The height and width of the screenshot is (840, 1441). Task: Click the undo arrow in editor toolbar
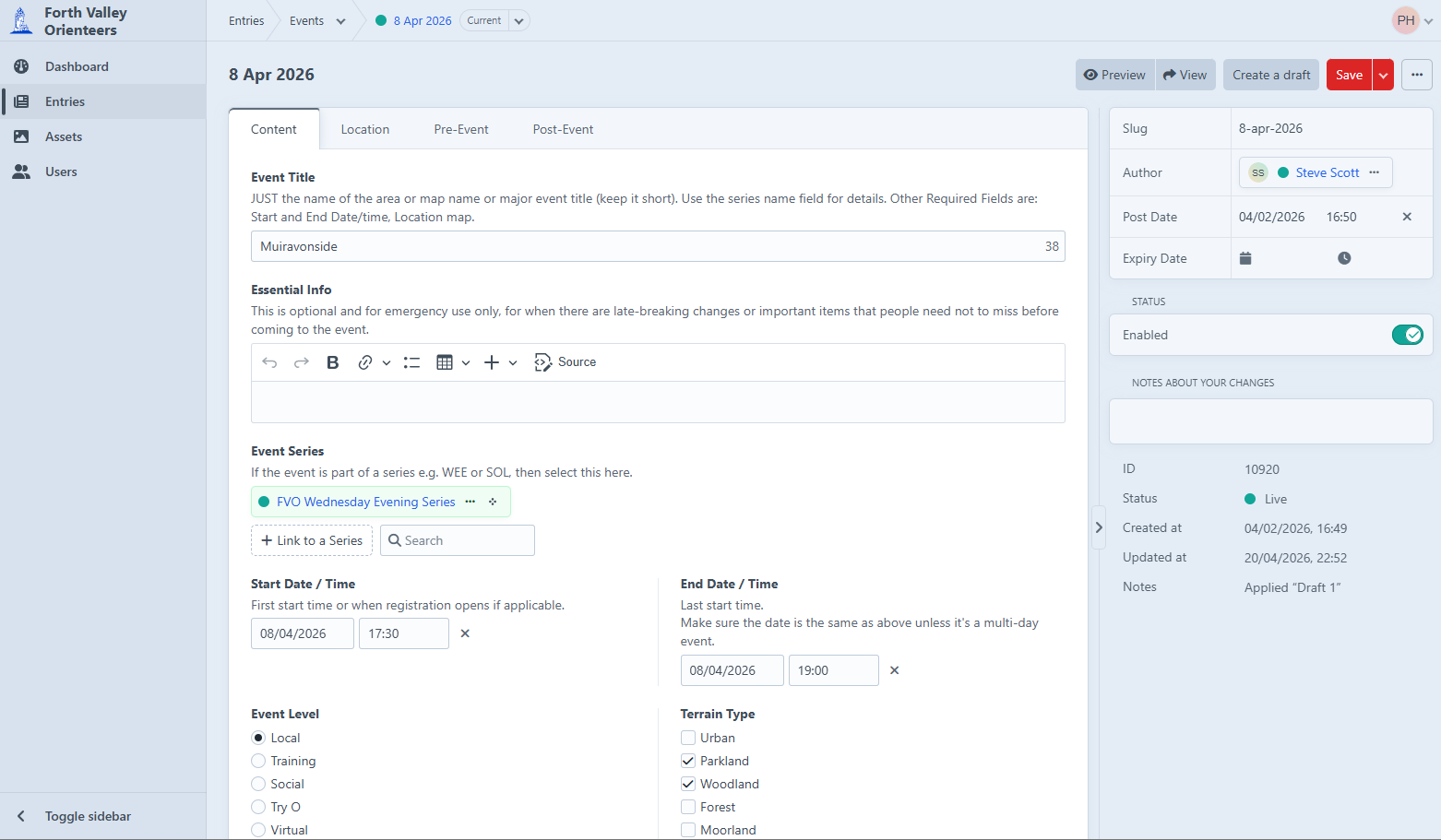[269, 362]
